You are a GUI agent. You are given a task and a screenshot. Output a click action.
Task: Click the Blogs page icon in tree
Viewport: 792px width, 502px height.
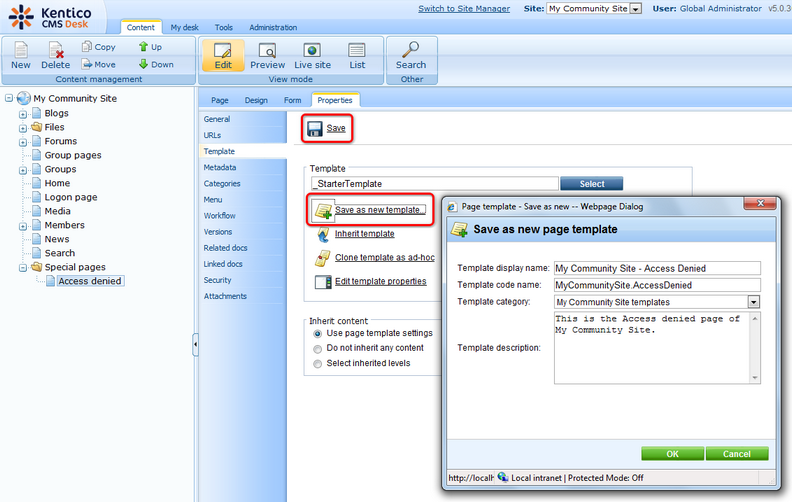36,113
